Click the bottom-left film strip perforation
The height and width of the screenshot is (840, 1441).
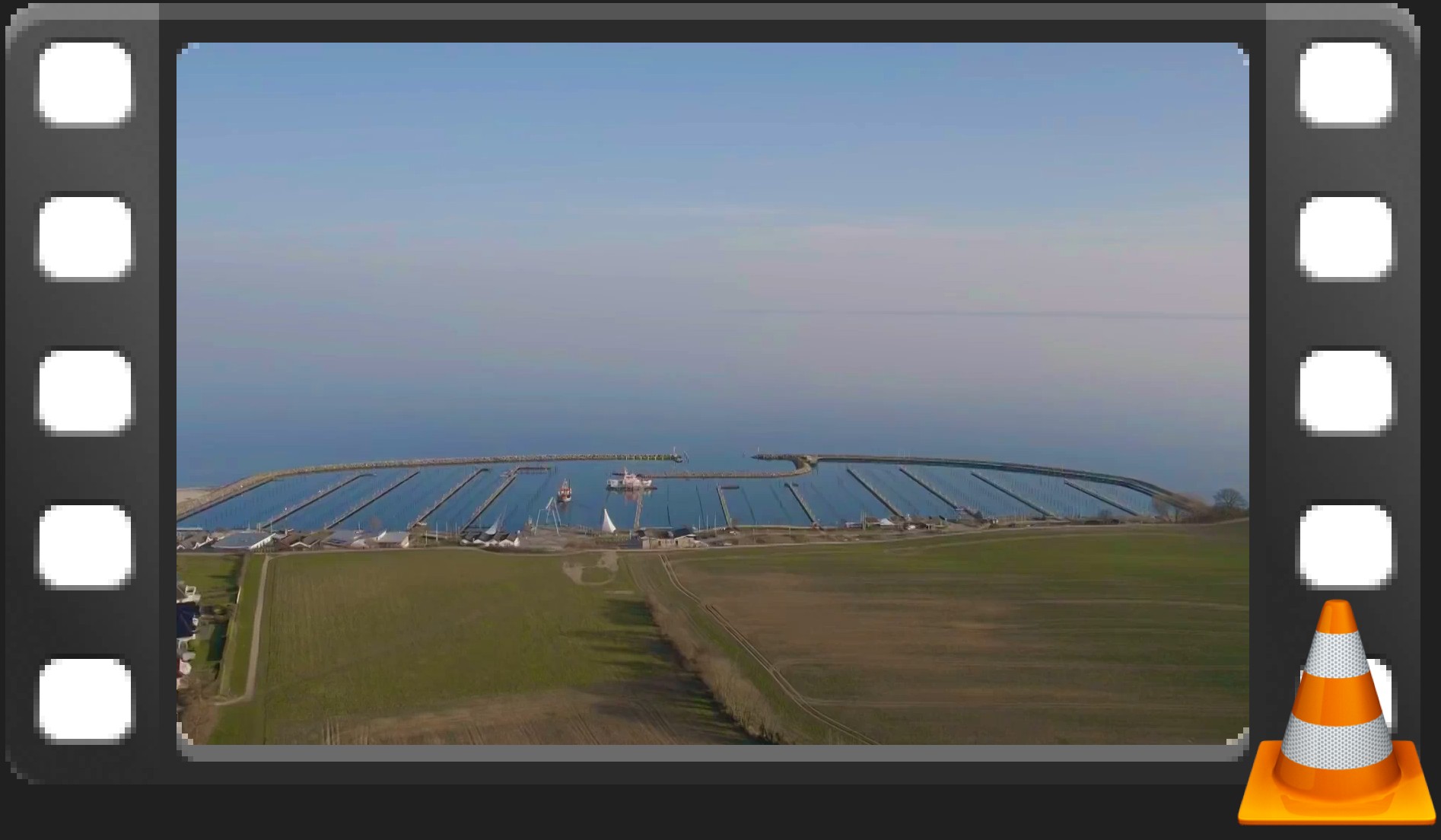pos(85,700)
